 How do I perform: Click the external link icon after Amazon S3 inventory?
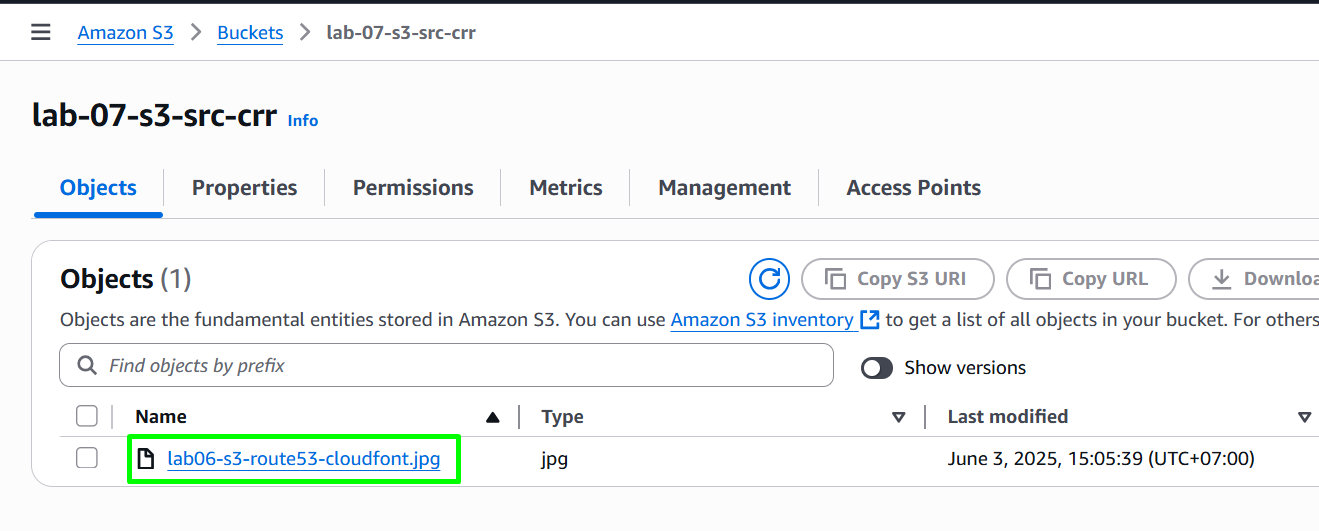(870, 320)
